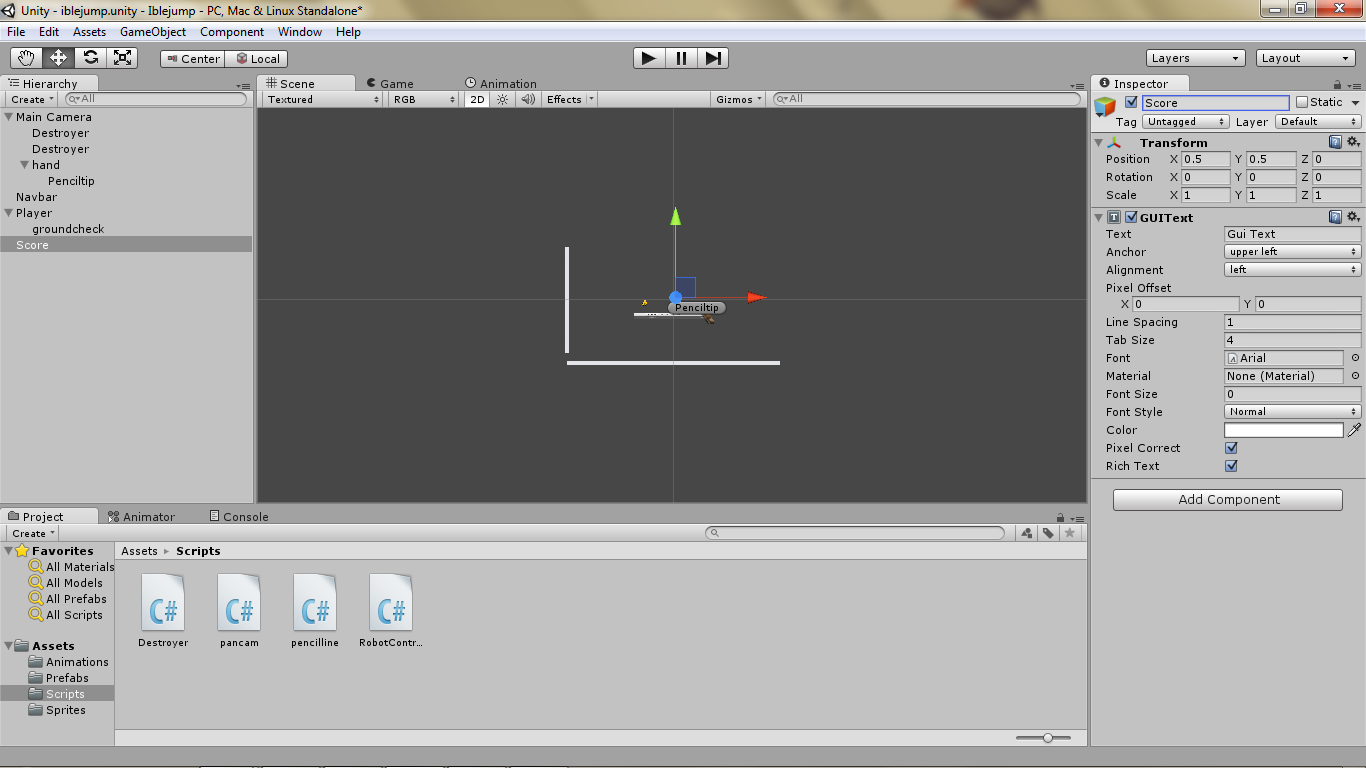The height and width of the screenshot is (768, 1366).
Task: Click the Search by Type icon in Project
Action: [x=1027, y=533]
